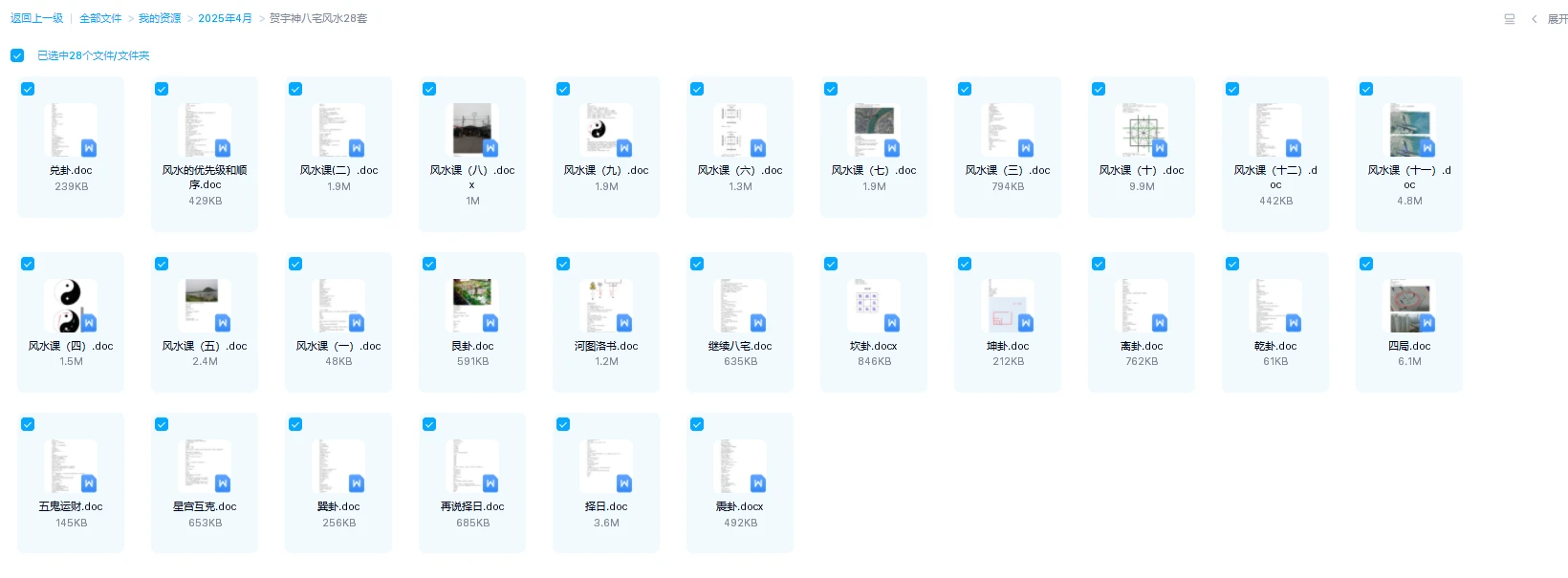Open the 离卦.doc file icon
The image size is (1568, 578).
(x=1143, y=306)
